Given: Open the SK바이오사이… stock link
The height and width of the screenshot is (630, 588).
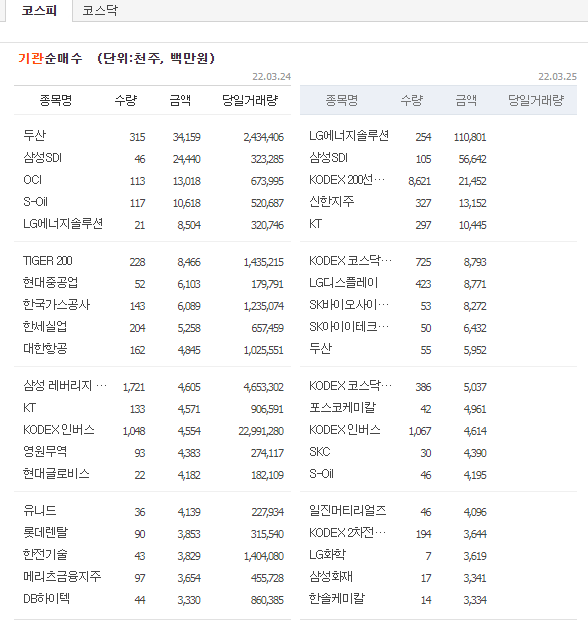Looking at the screenshot, I should [349, 305].
